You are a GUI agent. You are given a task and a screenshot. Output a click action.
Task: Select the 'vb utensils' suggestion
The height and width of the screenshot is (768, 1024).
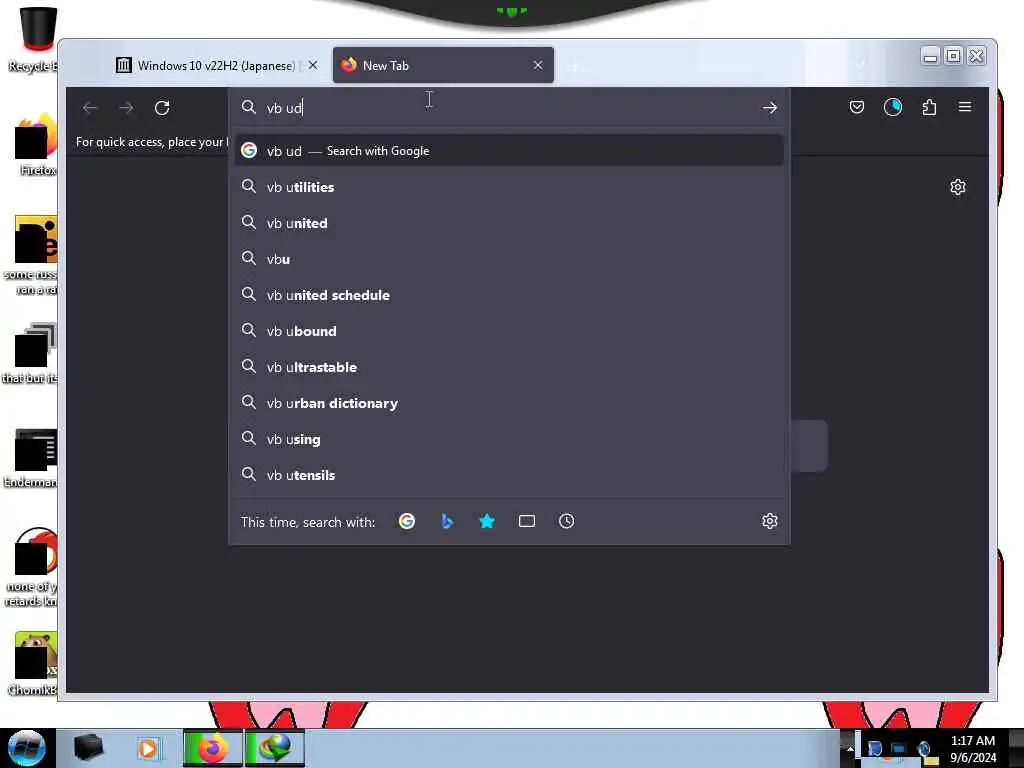coord(509,475)
